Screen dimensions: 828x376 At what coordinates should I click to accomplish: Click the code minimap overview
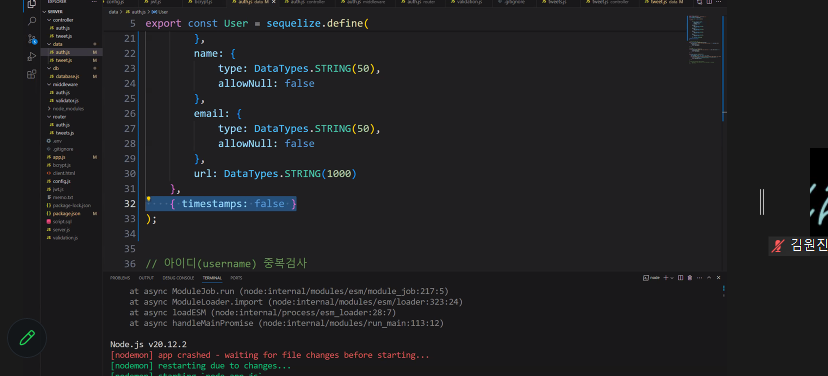point(703,40)
